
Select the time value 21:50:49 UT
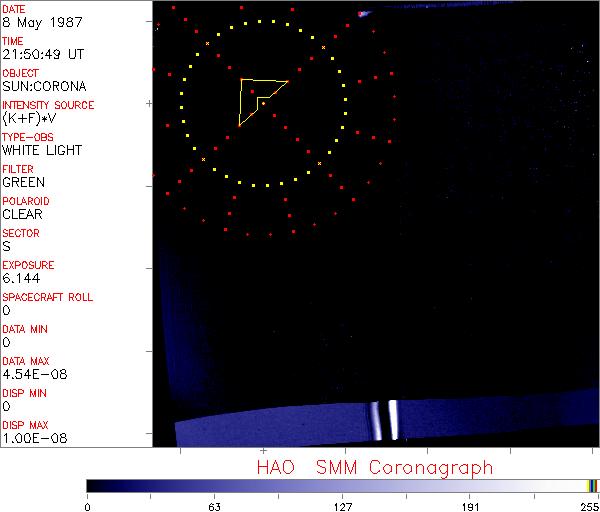pos(42,54)
